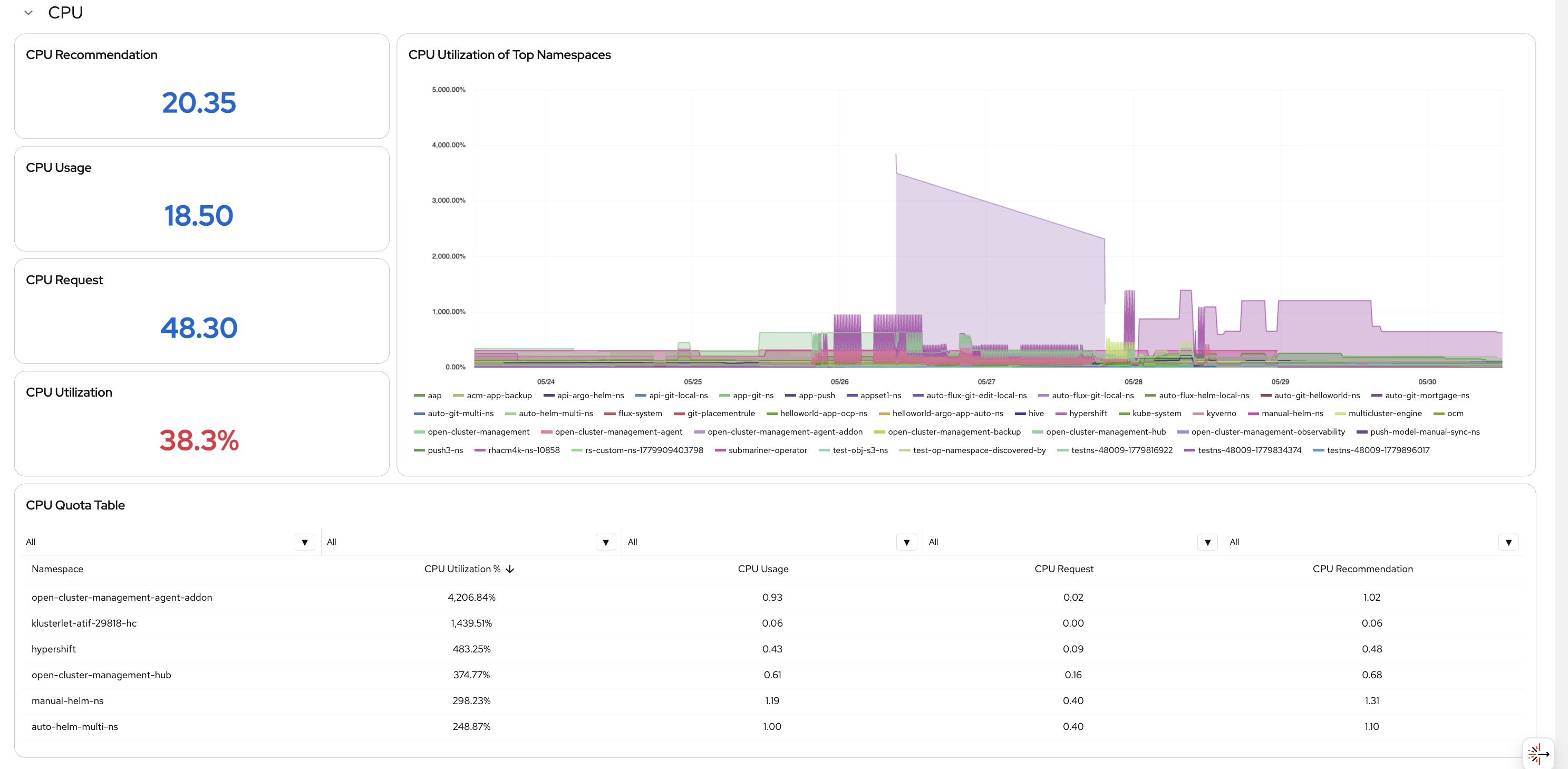The image size is (1568, 769).
Task: Toggle kyverno legend entry
Action: tap(1214, 414)
